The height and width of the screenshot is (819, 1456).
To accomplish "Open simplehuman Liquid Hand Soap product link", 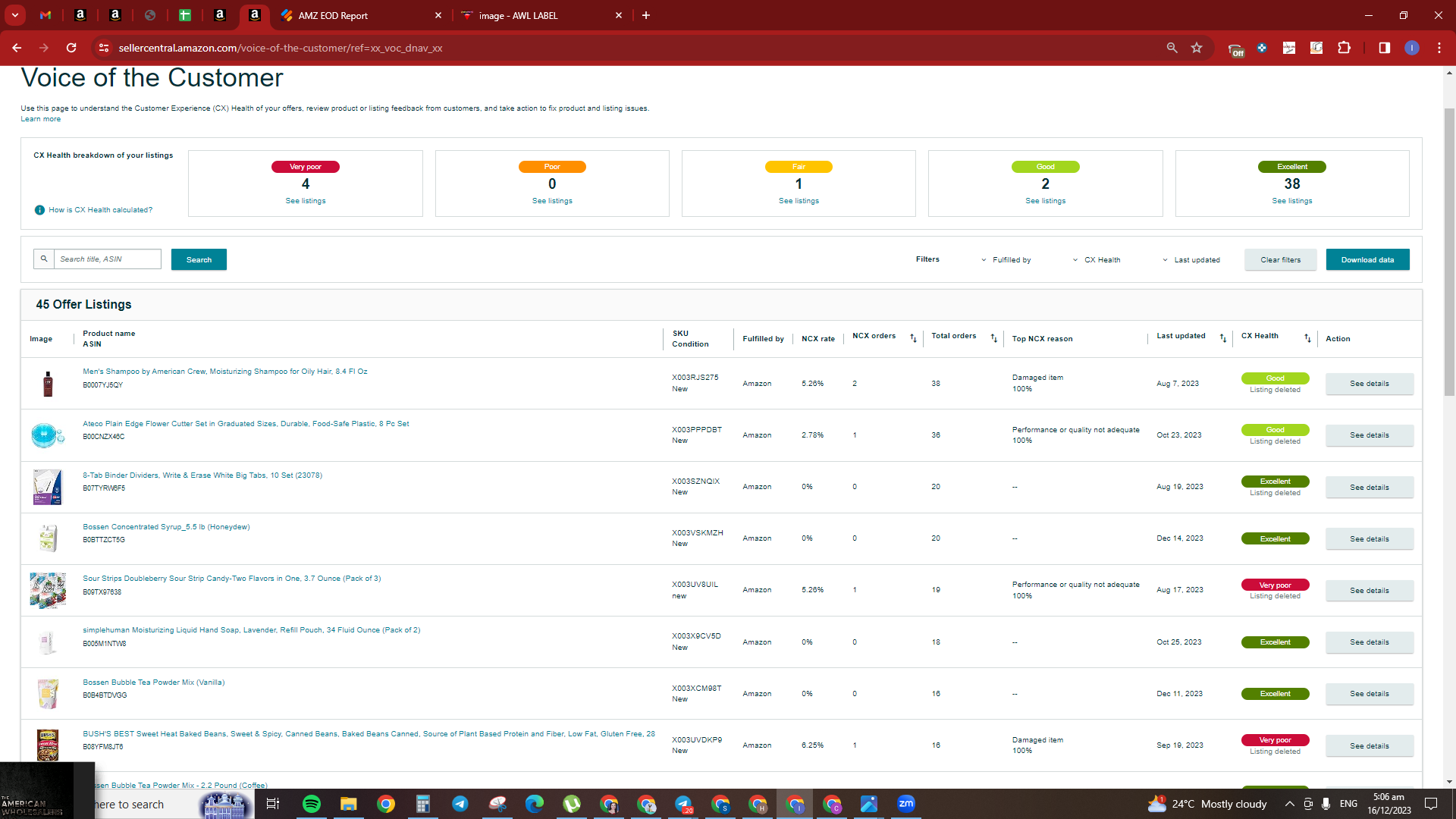I will [x=251, y=630].
